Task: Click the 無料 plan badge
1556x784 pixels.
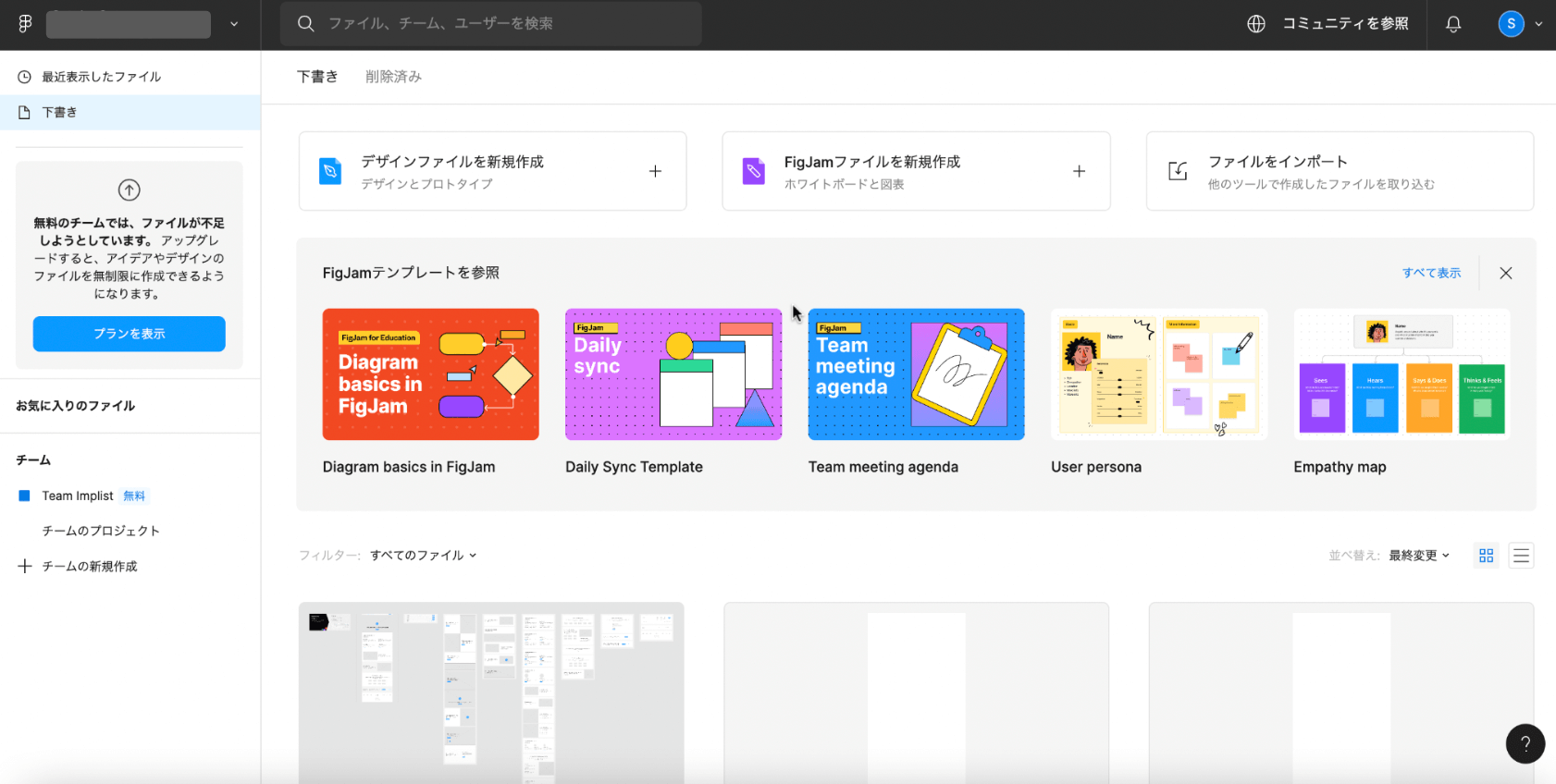Action: (134, 496)
